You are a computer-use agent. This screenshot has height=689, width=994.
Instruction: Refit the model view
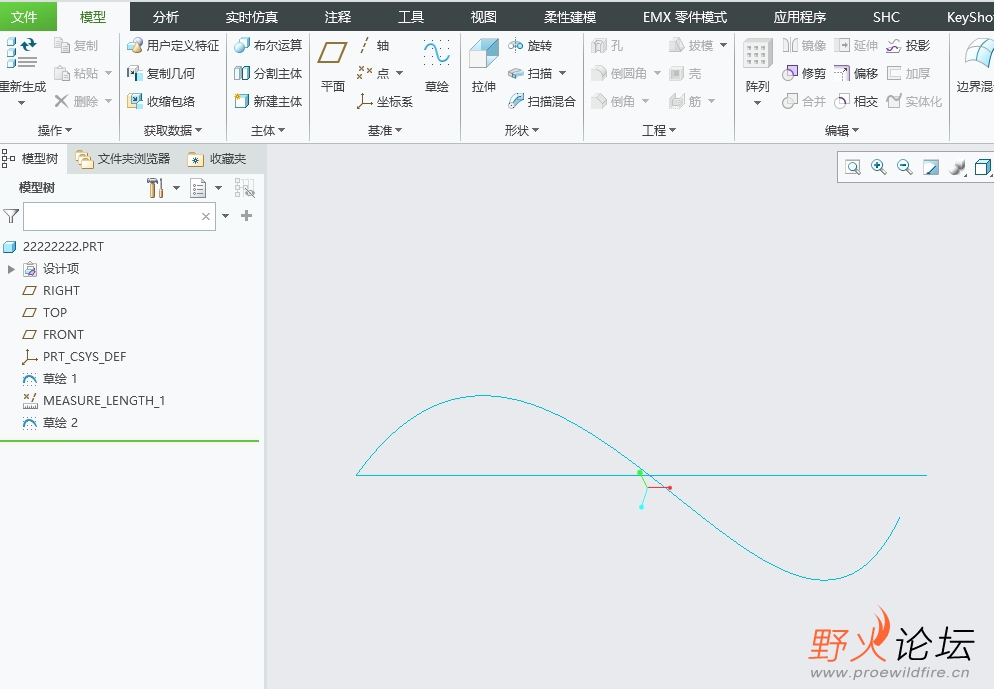(x=853, y=167)
